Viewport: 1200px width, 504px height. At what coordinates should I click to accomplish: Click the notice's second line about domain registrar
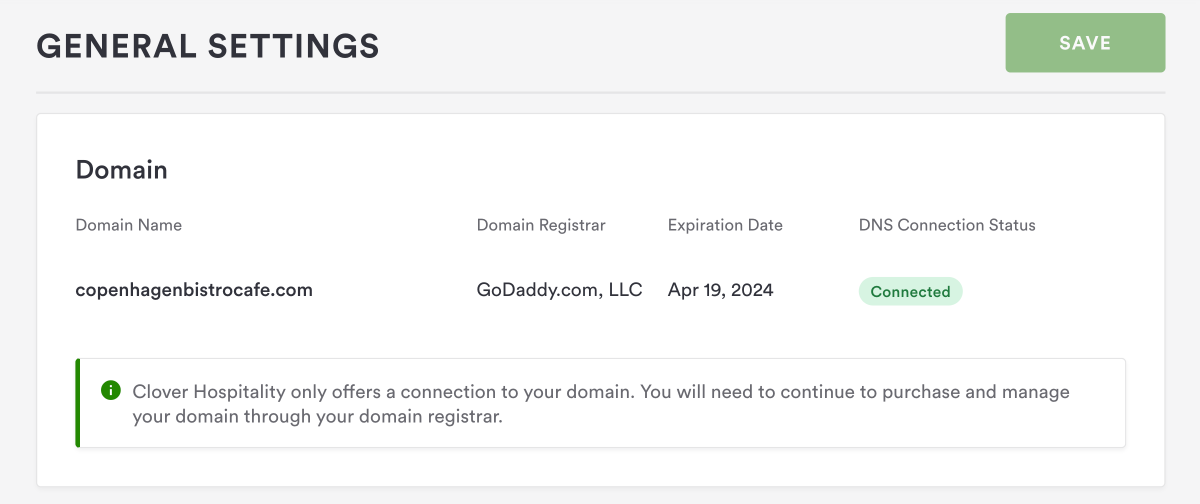(317, 416)
